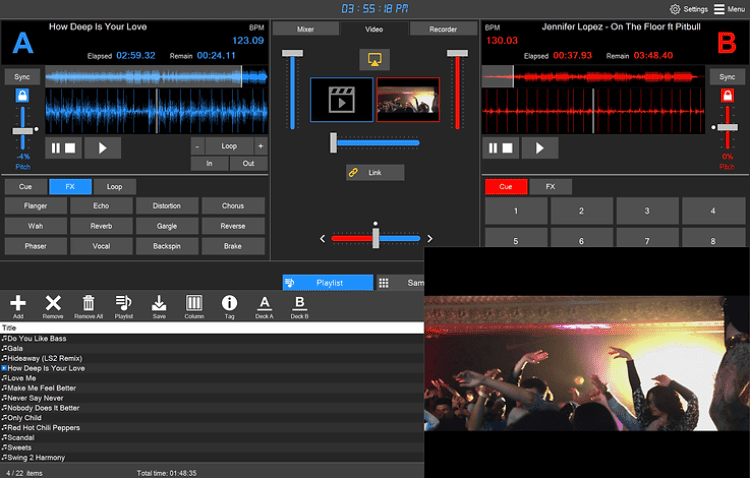Open the Column layout icon
The image size is (750, 478).
pyautogui.click(x=194, y=303)
